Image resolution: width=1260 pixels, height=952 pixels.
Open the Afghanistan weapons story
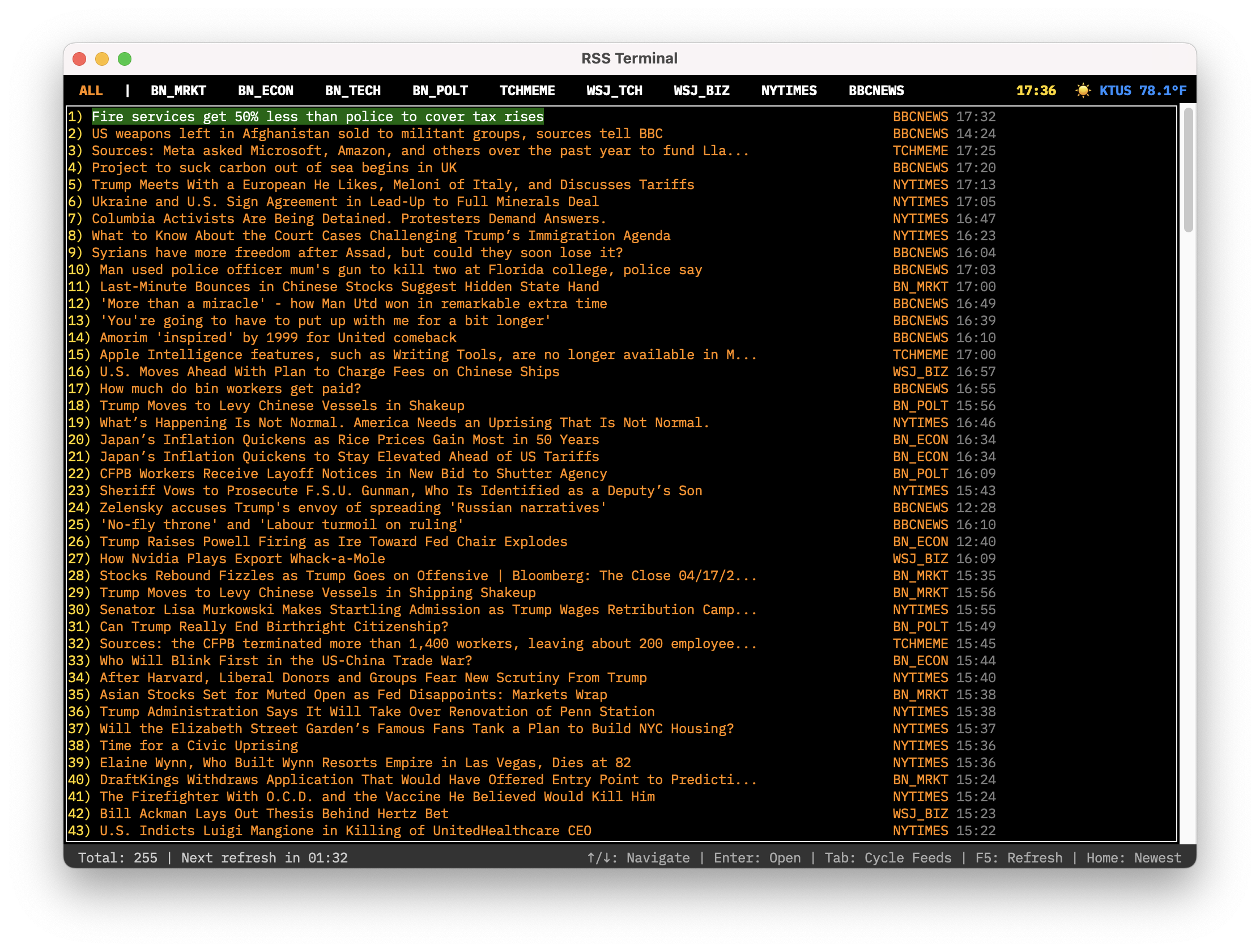pos(376,133)
